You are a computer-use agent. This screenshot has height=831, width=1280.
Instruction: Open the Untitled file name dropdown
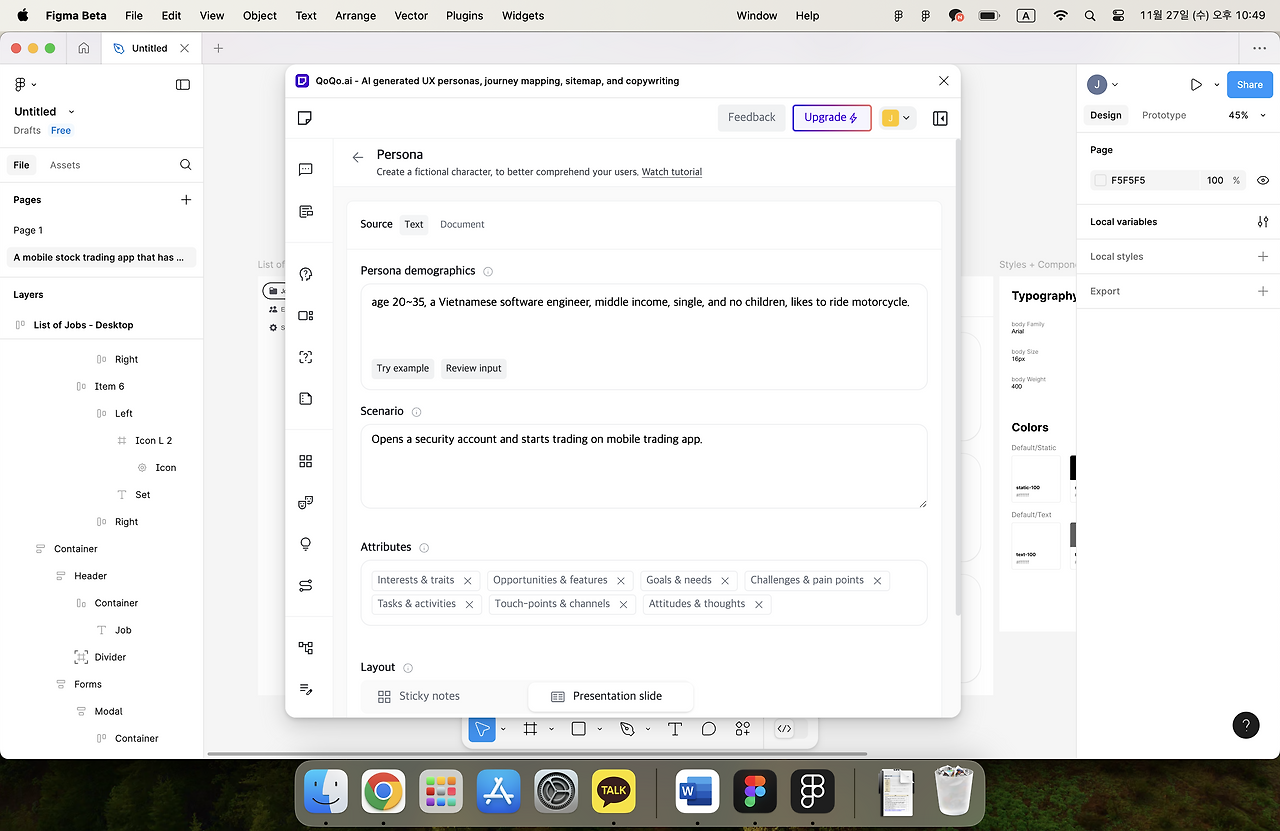(71, 112)
